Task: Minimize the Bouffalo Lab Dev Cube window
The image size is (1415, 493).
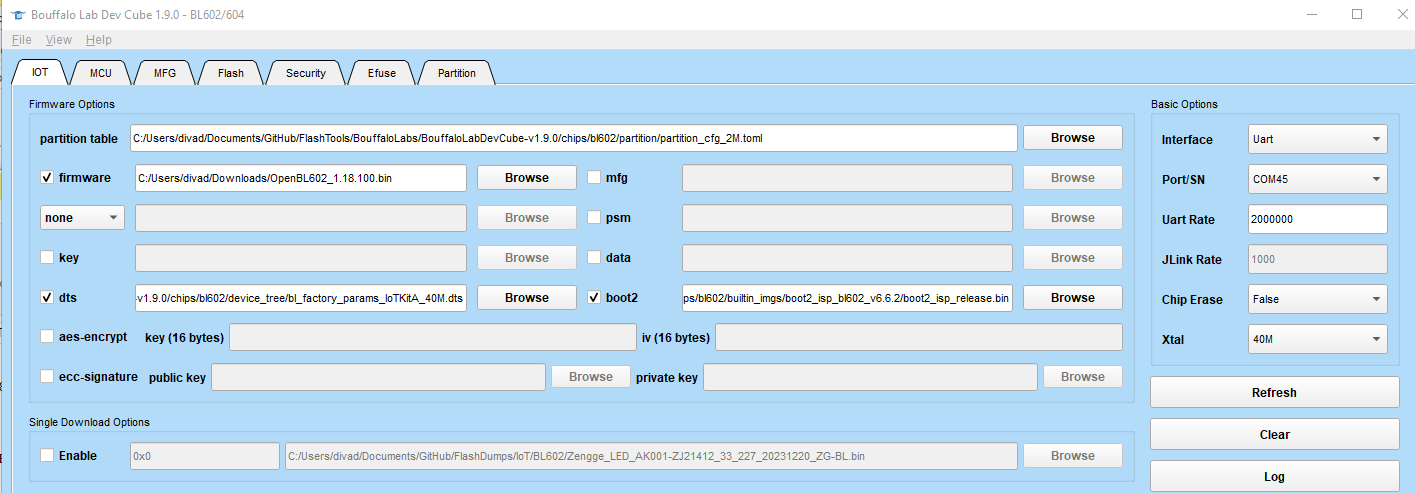Action: (x=1311, y=14)
